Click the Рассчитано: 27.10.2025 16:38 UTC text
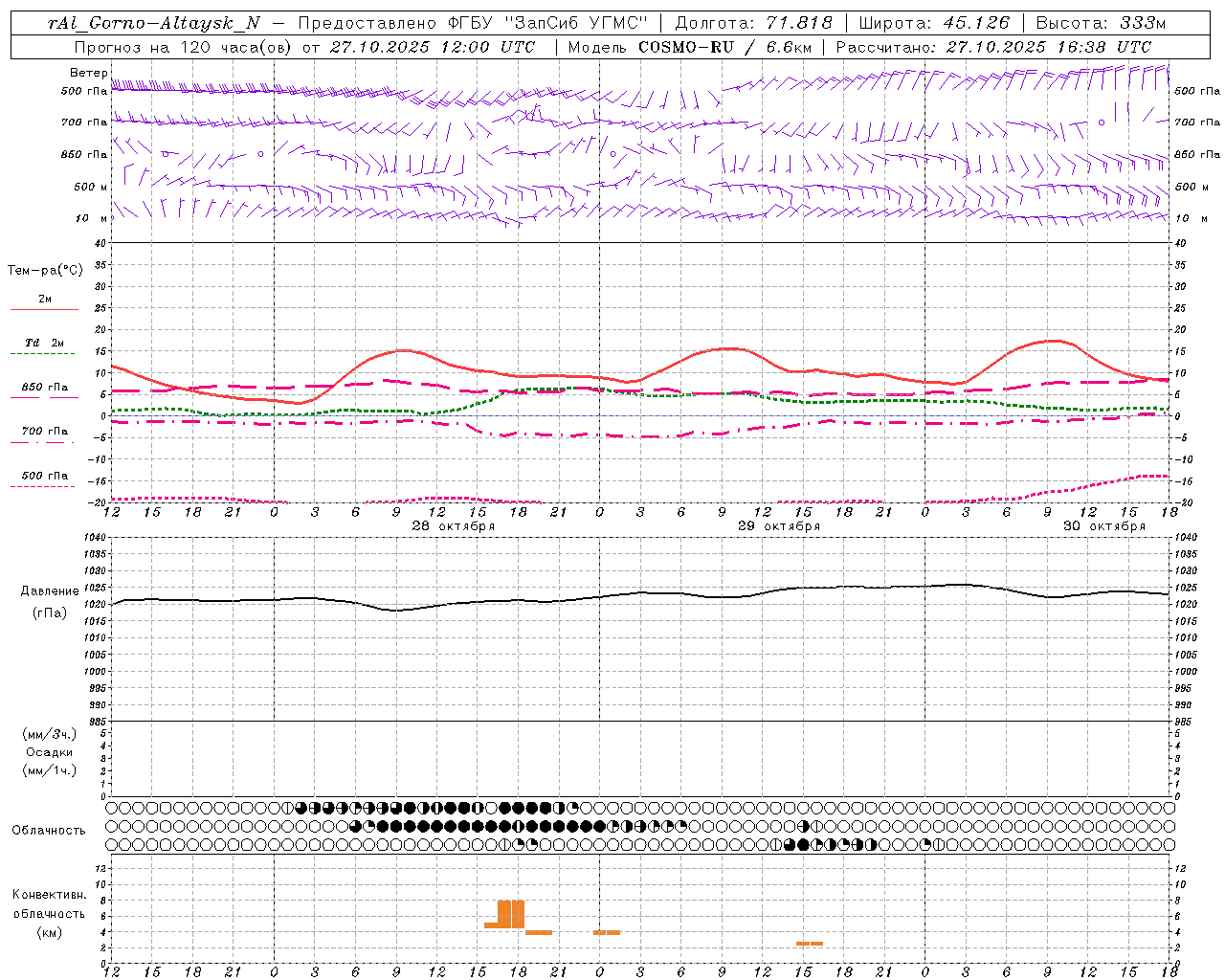 coord(993,47)
